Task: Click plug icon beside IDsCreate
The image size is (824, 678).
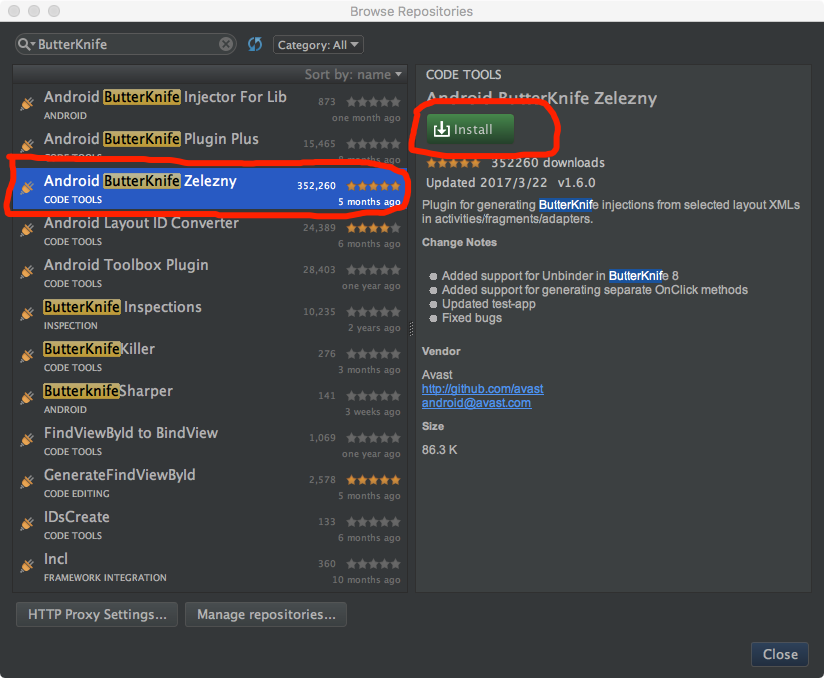Action: [x=27, y=524]
